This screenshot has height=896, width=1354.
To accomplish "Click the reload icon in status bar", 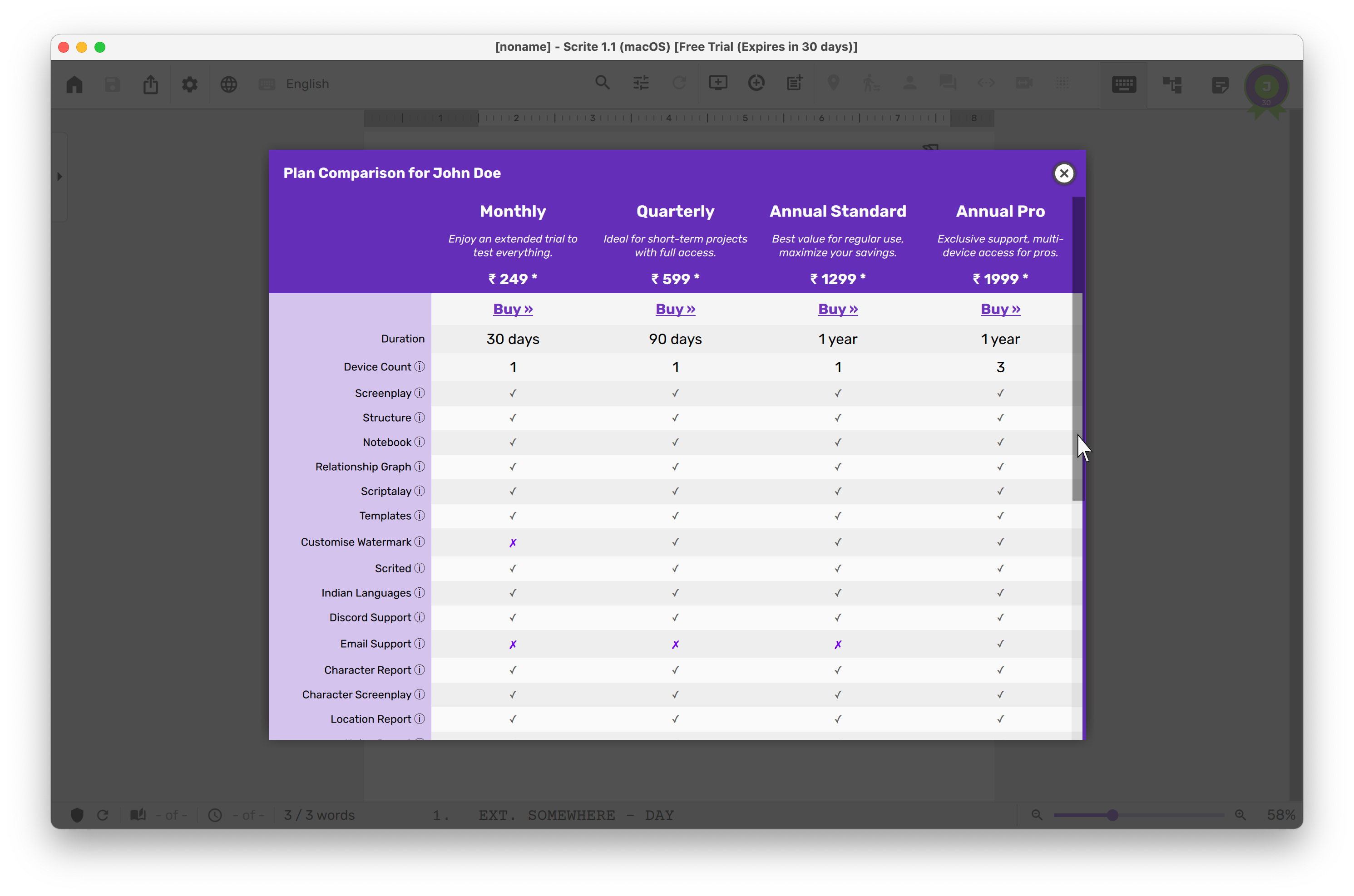I will click(103, 815).
